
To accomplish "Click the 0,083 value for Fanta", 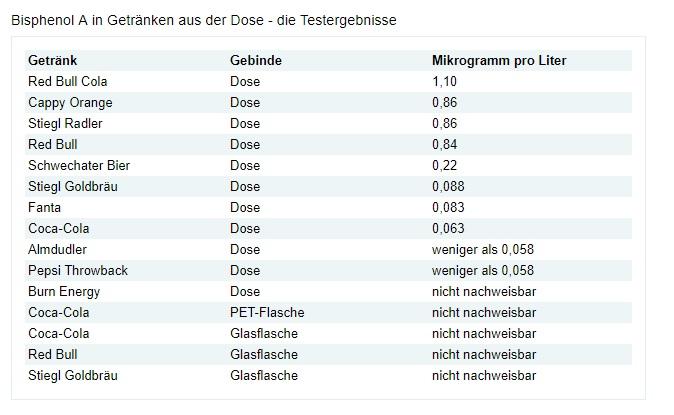I will [448, 208].
